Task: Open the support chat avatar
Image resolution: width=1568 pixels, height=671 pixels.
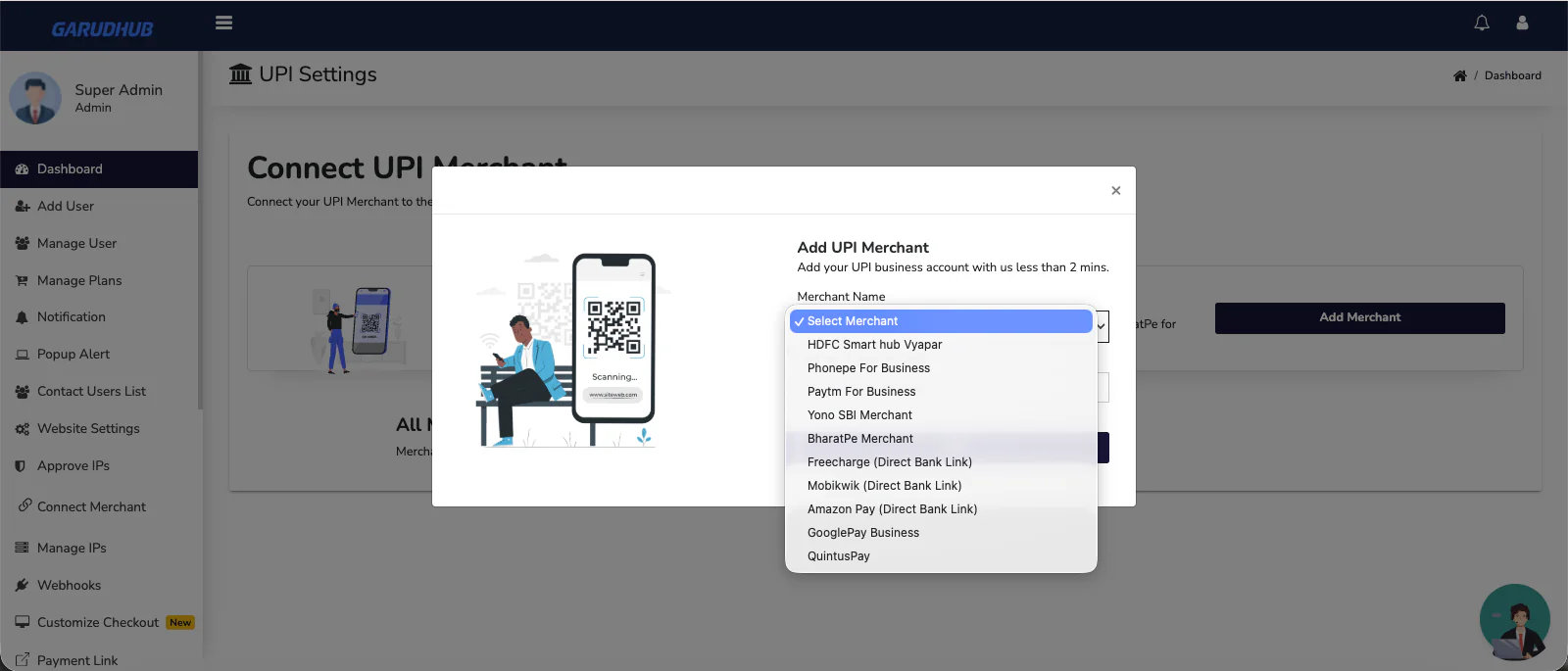Action: 1514,621
